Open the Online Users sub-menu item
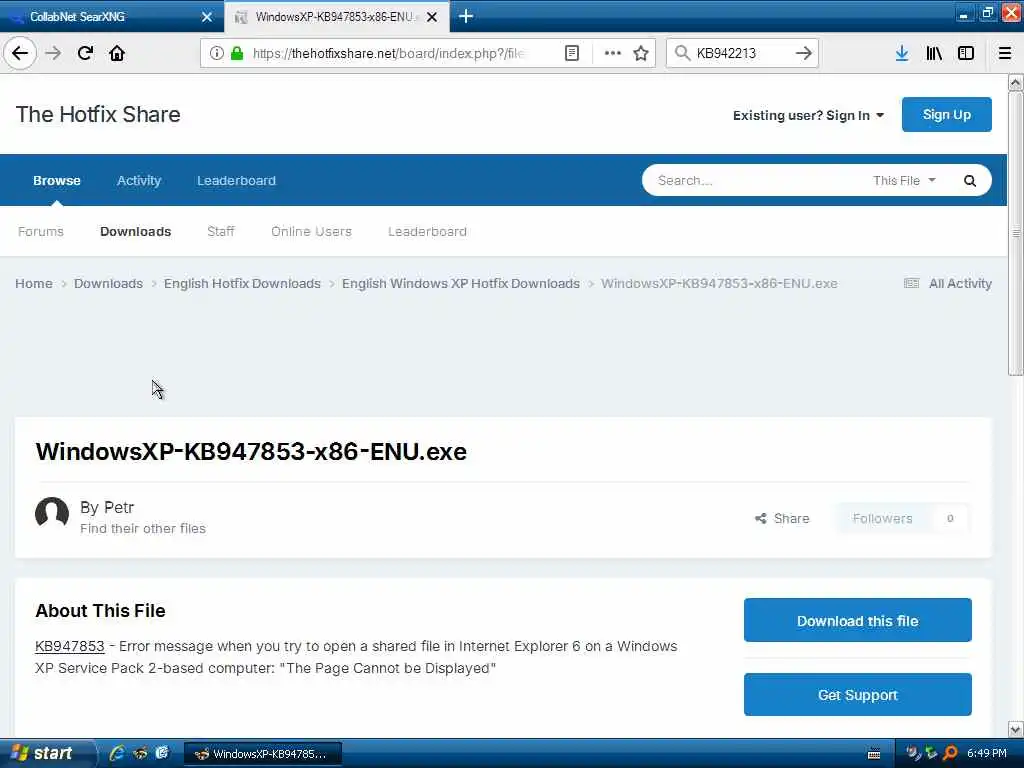The image size is (1024, 768). 311,232
